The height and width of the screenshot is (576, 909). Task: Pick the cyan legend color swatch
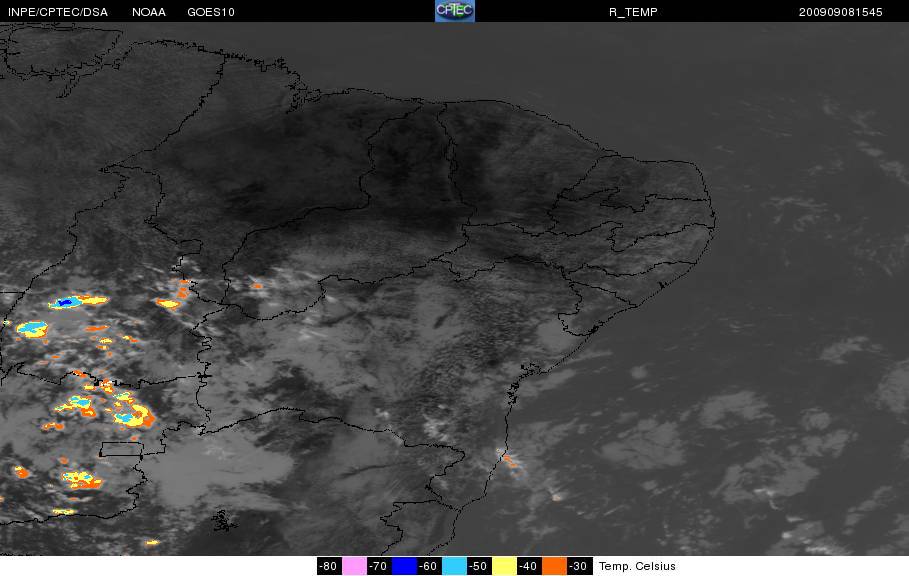pyautogui.click(x=454, y=566)
